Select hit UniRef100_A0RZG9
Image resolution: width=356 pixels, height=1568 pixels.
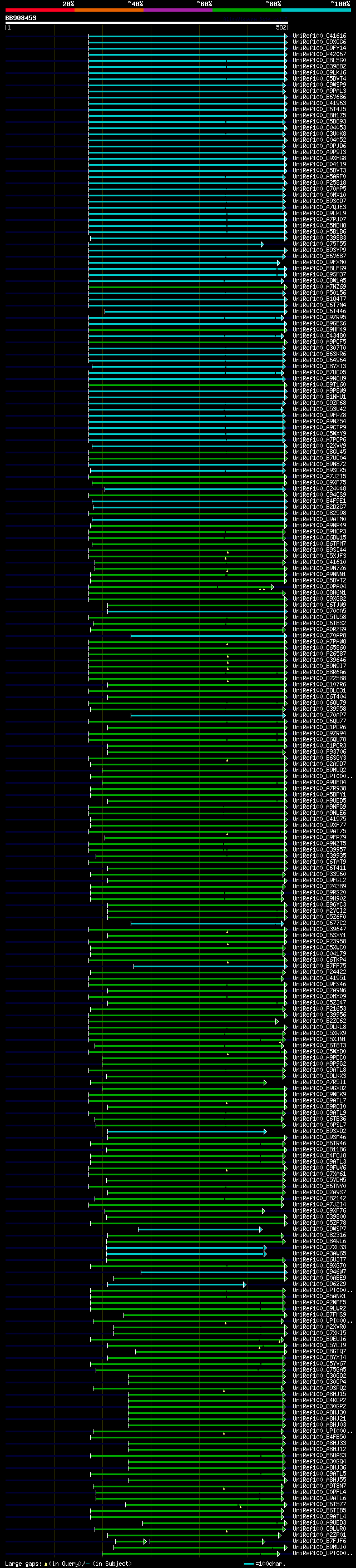[x=319, y=630]
